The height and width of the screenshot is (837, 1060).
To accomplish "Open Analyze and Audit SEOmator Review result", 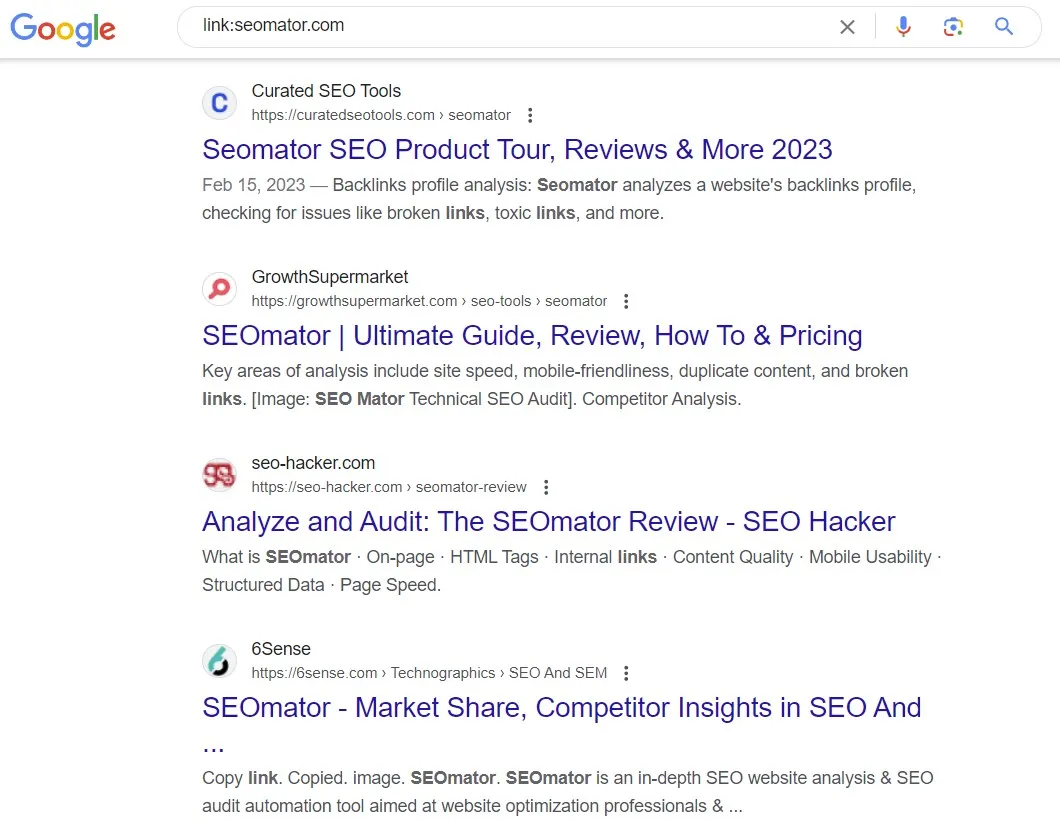I will [548, 521].
